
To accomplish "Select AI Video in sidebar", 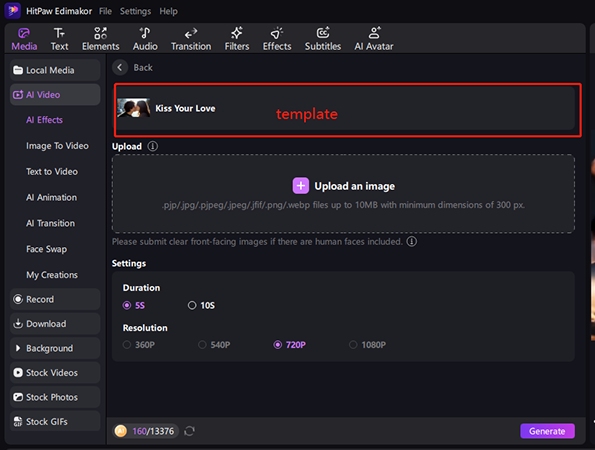I will (55, 94).
